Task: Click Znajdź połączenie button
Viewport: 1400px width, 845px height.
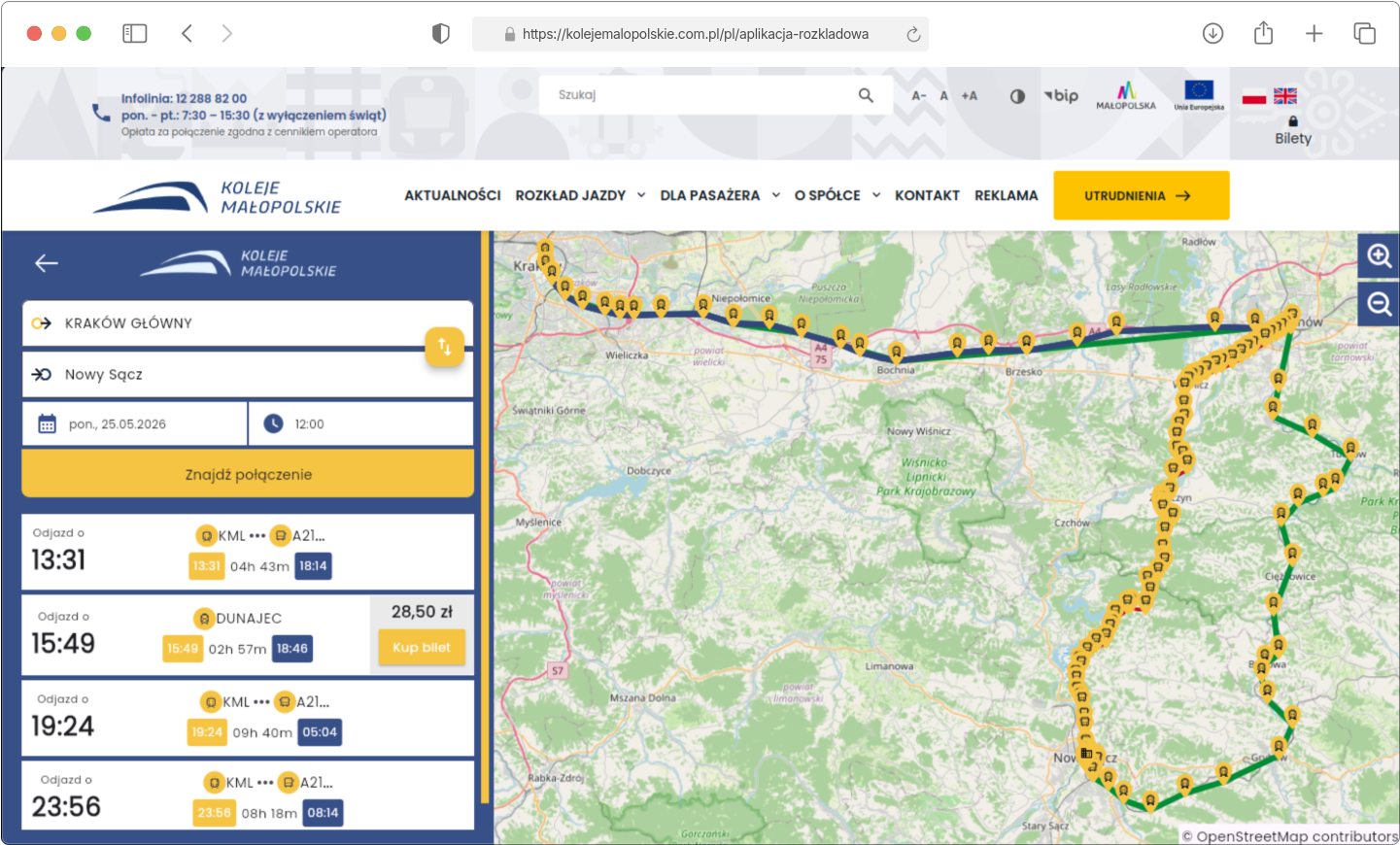Action: pyautogui.click(x=248, y=474)
